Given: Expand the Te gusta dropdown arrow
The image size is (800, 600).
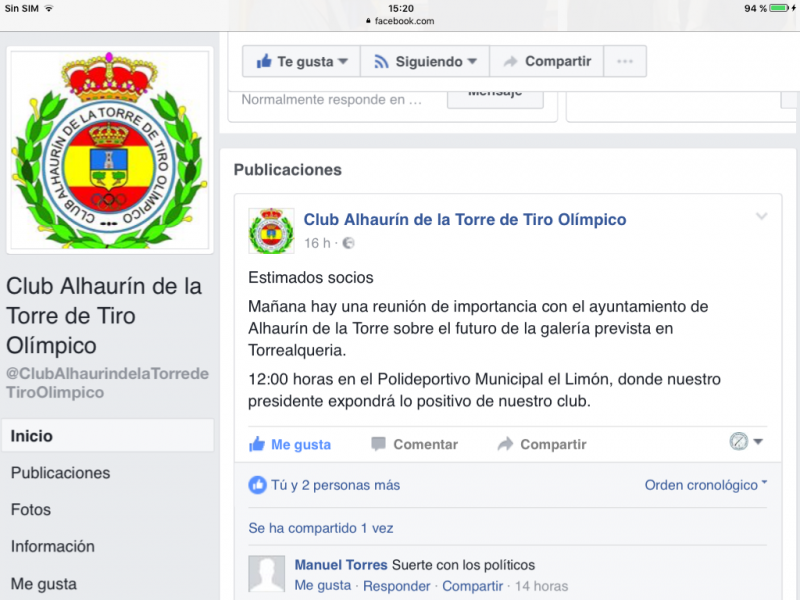Looking at the screenshot, I should pos(343,61).
